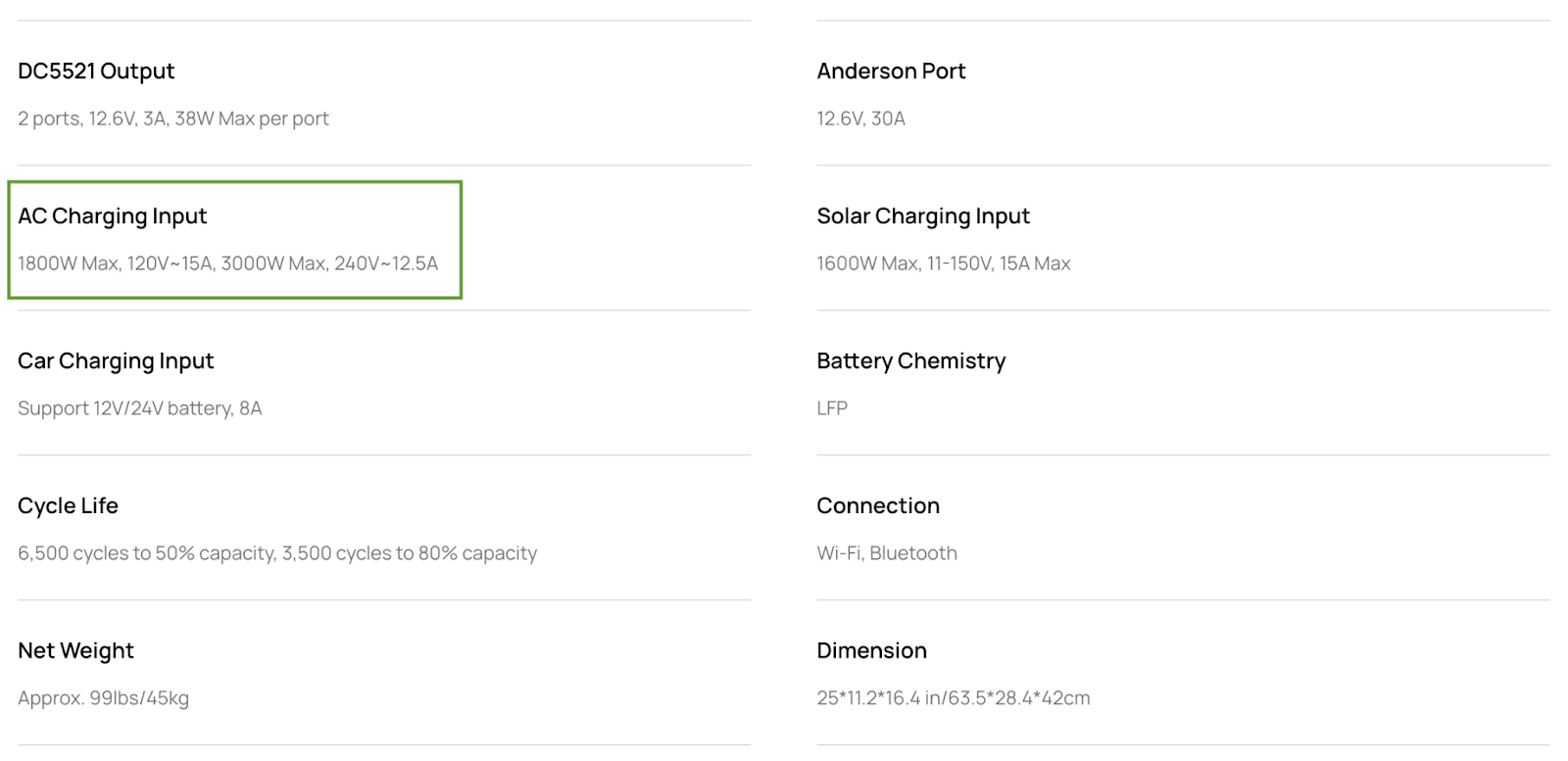Image resolution: width=1568 pixels, height=761 pixels.
Task: Click the Solar Charging Input heading
Action: pos(923,216)
